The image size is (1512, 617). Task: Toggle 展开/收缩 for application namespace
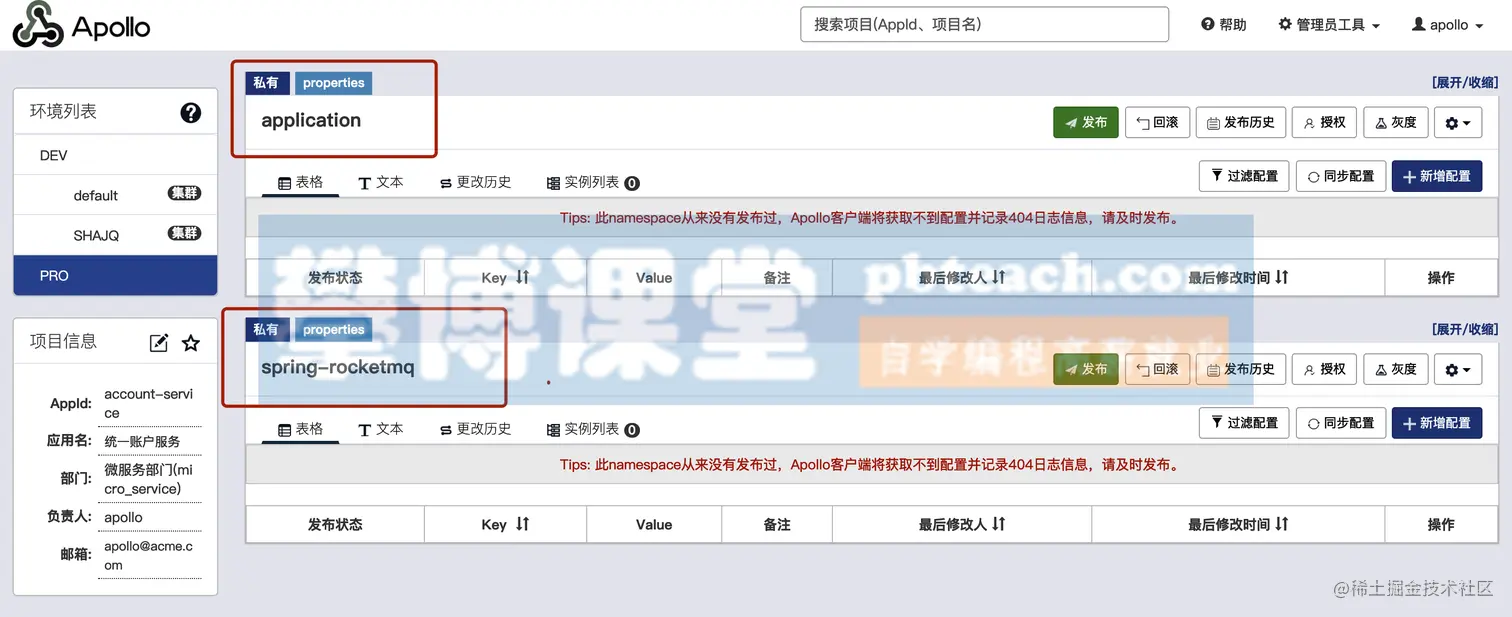tap(1465, 82)
